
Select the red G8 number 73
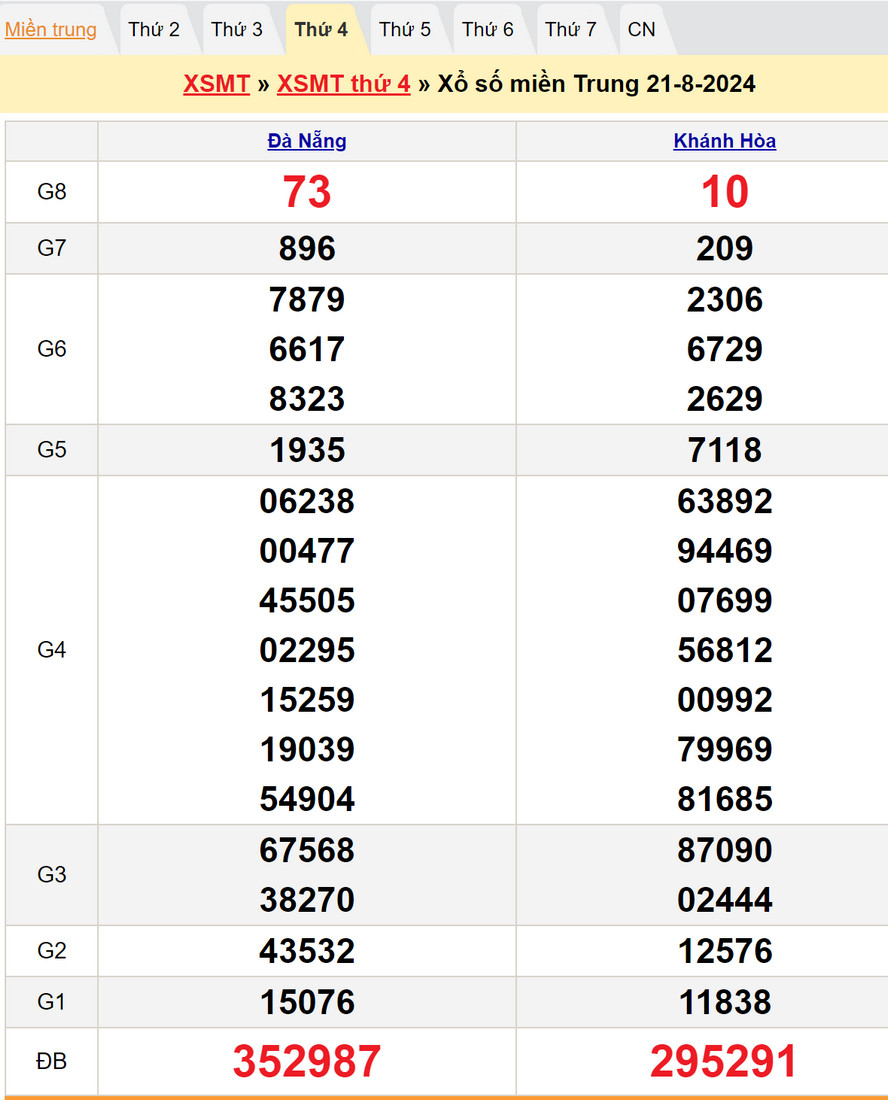[307, 192]
